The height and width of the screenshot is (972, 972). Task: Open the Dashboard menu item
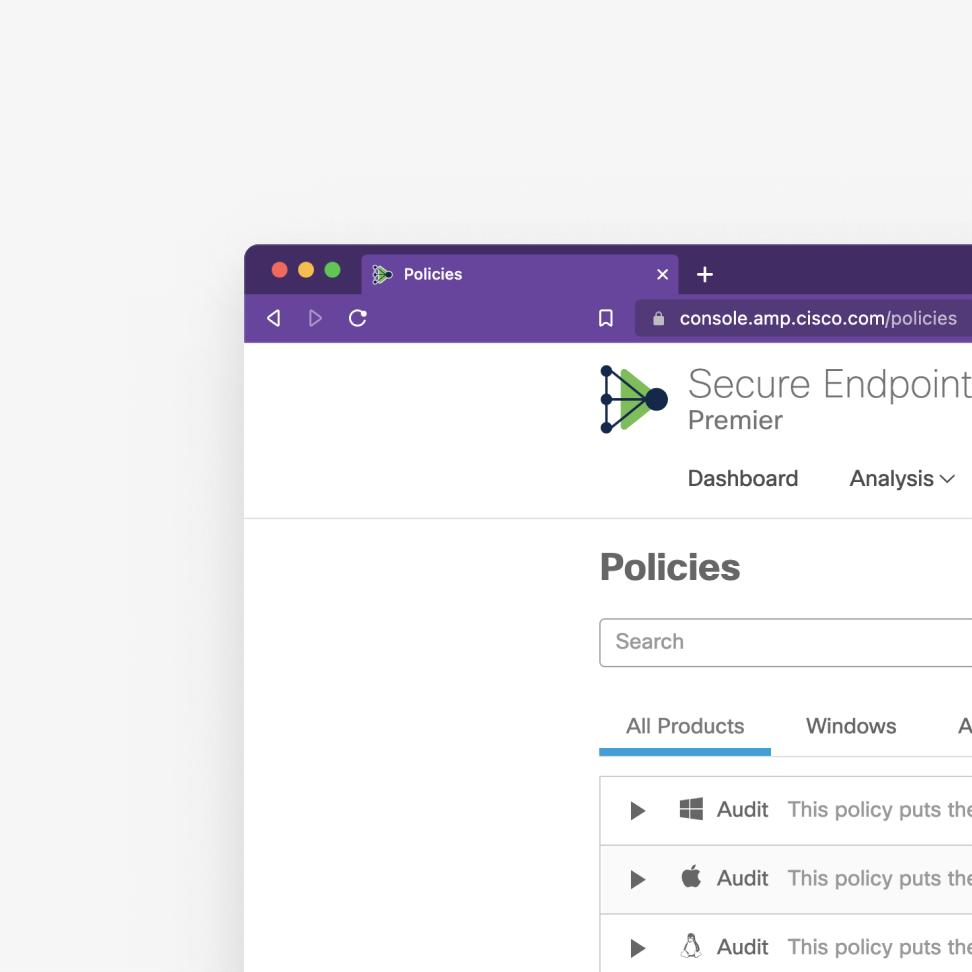[743, 479]
